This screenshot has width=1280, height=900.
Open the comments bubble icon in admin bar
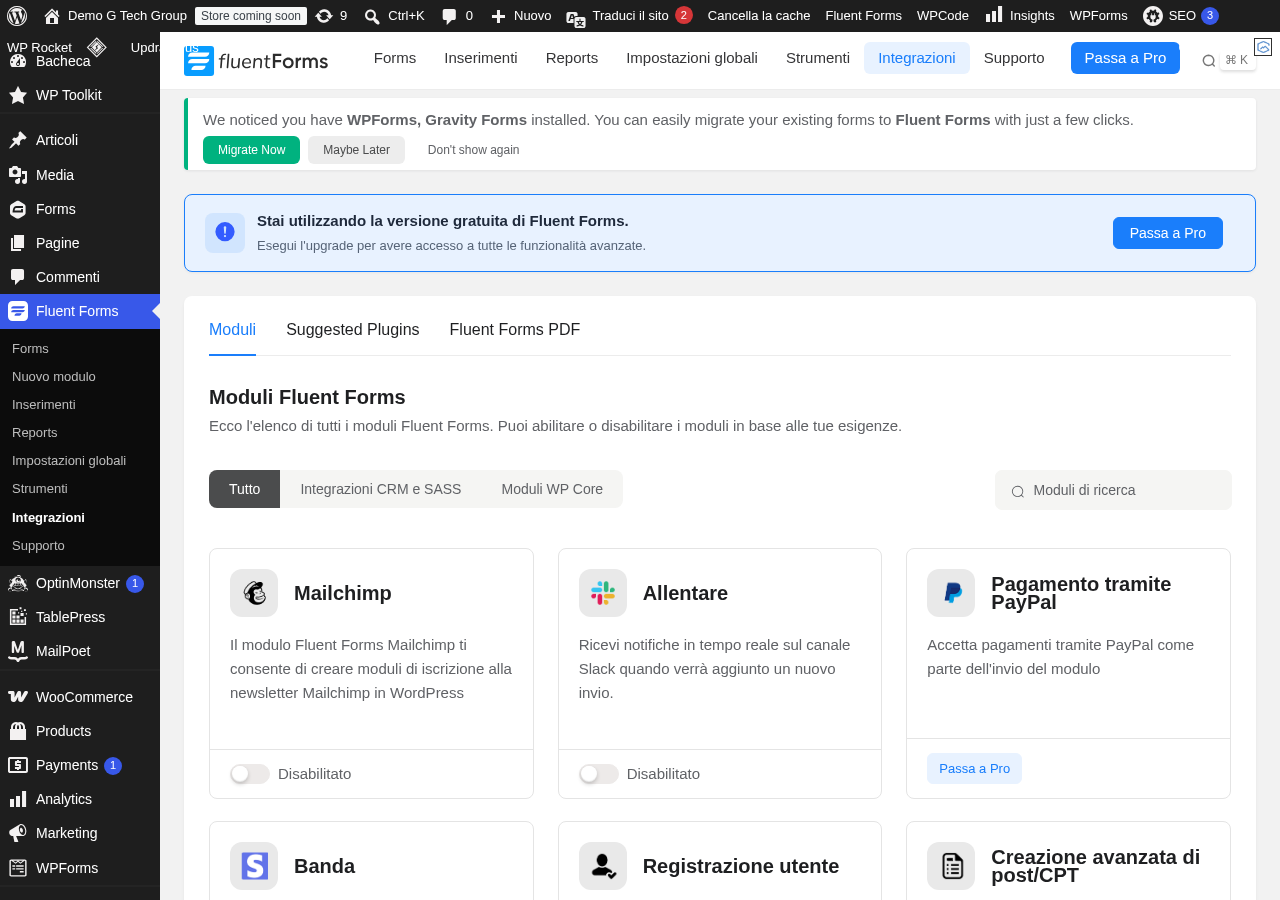click(449, 16)
